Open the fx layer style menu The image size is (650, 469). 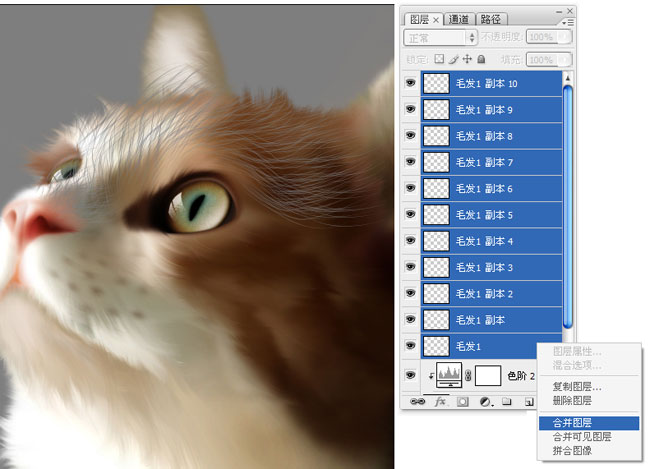pyautogui.click(x=438, y=401)
